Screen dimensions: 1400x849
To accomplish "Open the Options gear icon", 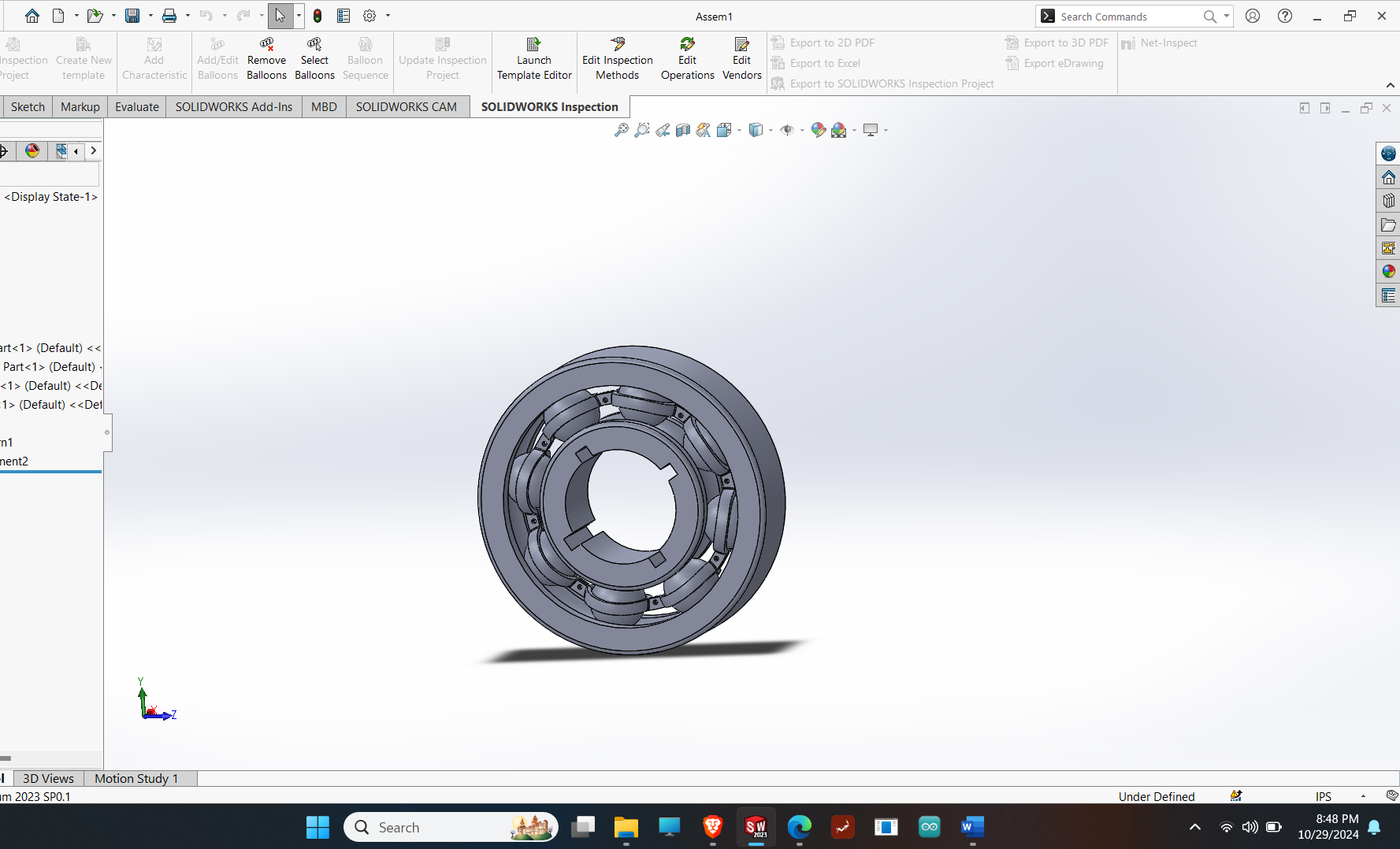I will 369,16.
